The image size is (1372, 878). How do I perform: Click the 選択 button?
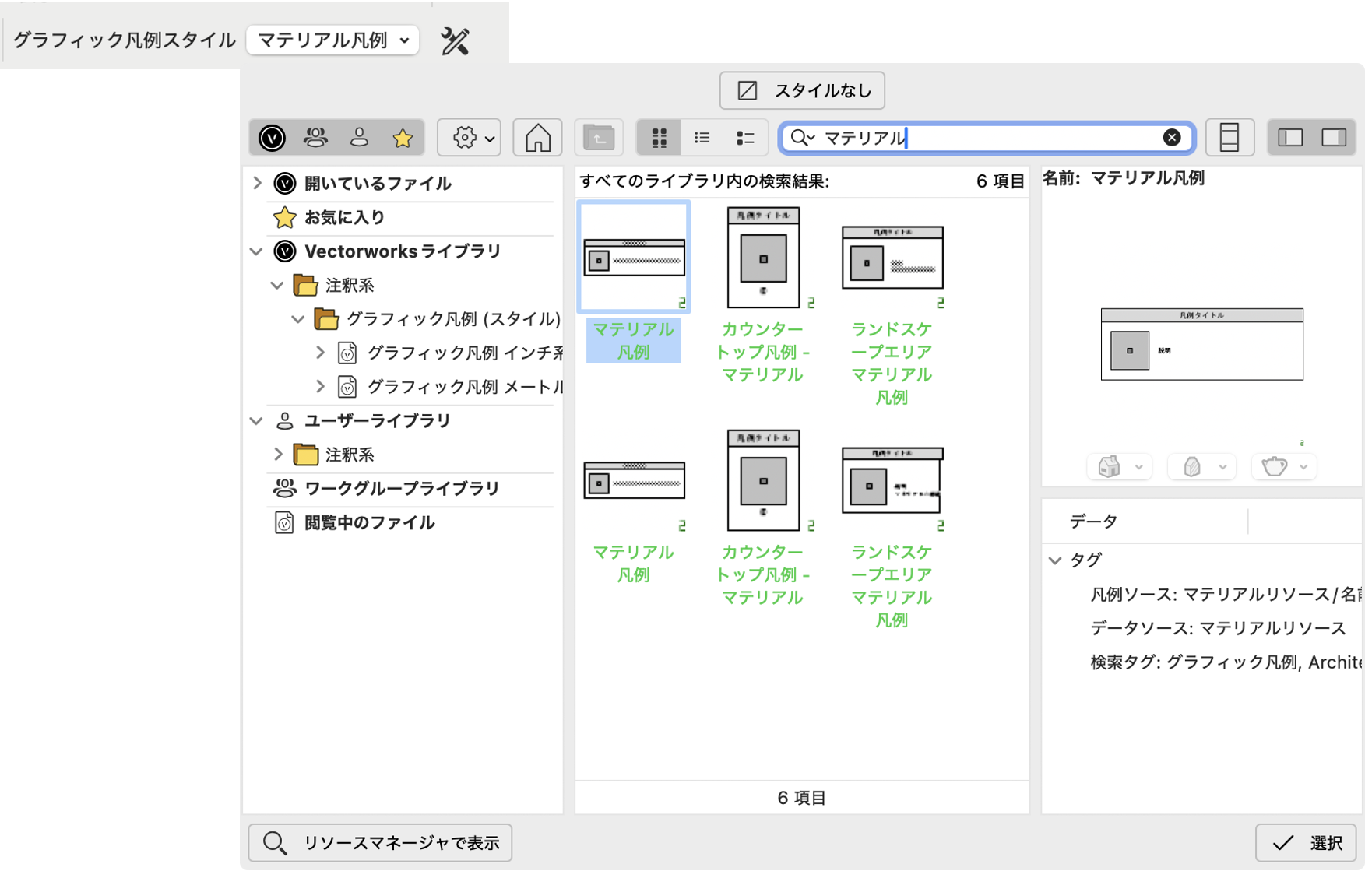pos(1306,843)
